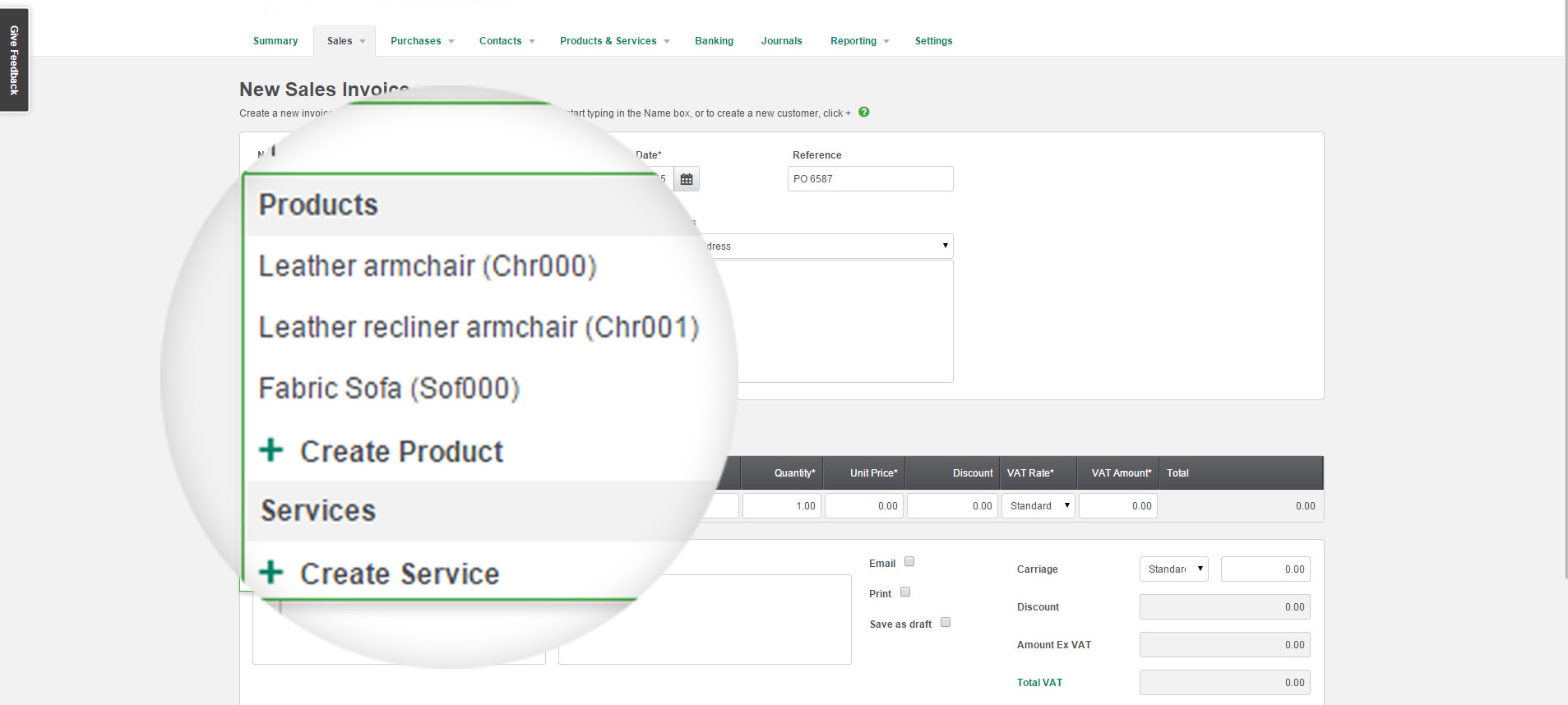Open the Journals tab
The image size is (1568, 705).
coord(781,41)
